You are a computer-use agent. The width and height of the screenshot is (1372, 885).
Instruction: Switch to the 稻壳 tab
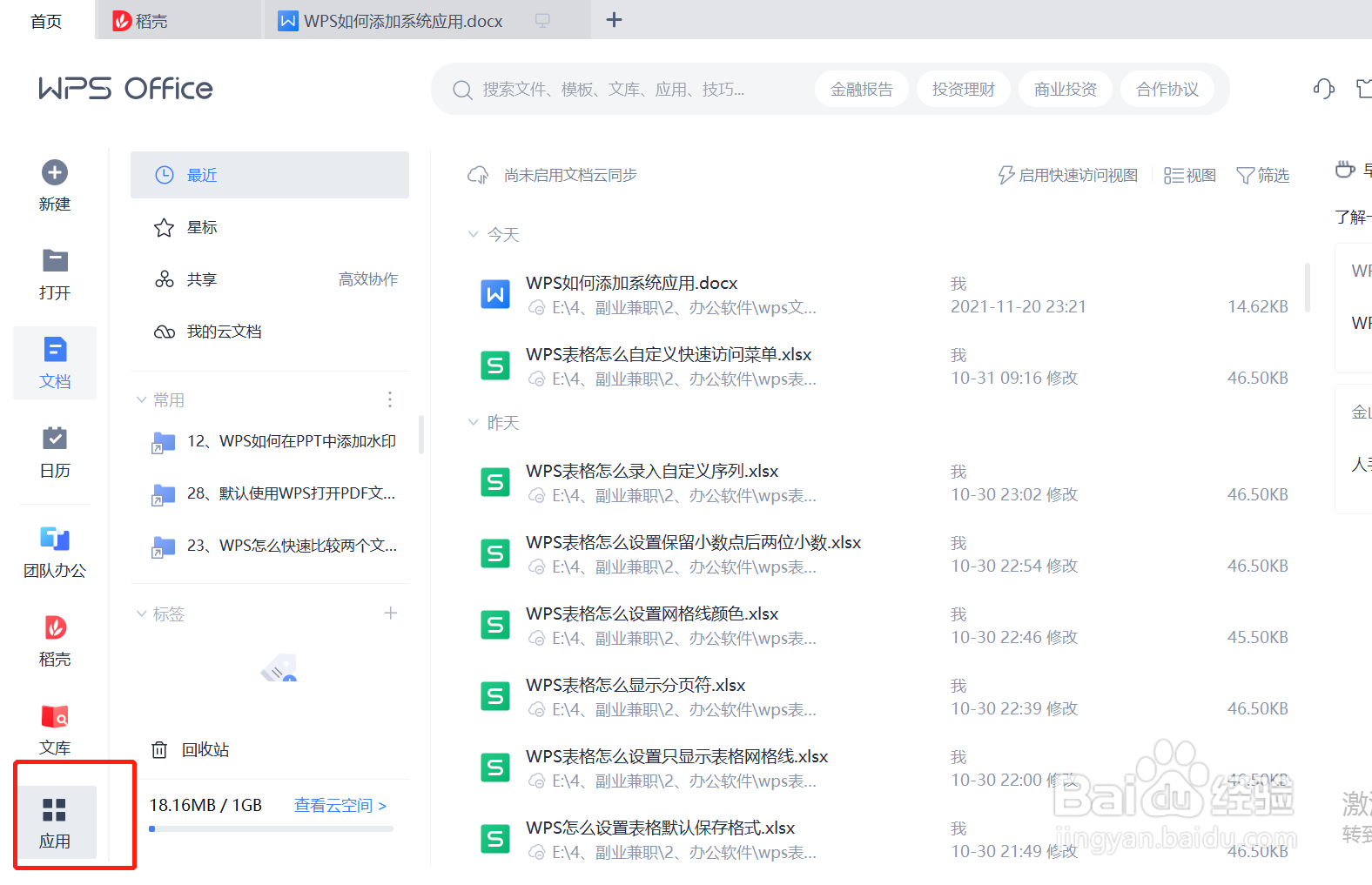tap(178, 21)
